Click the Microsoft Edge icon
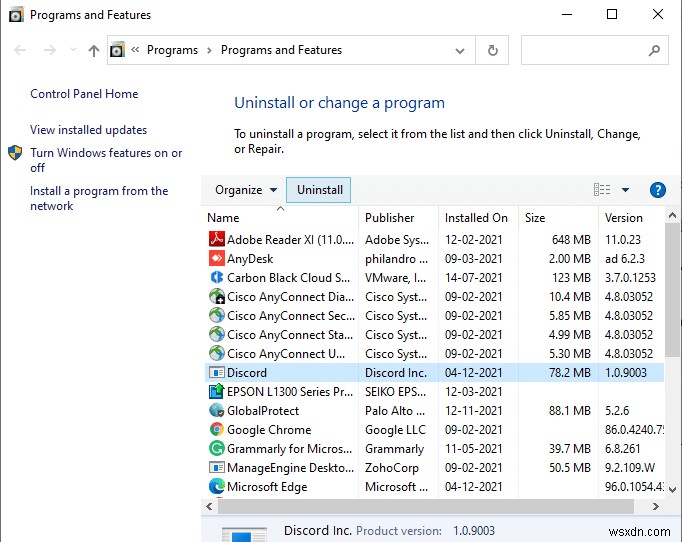This screenshot has height=542, width=682. [217, 487]
